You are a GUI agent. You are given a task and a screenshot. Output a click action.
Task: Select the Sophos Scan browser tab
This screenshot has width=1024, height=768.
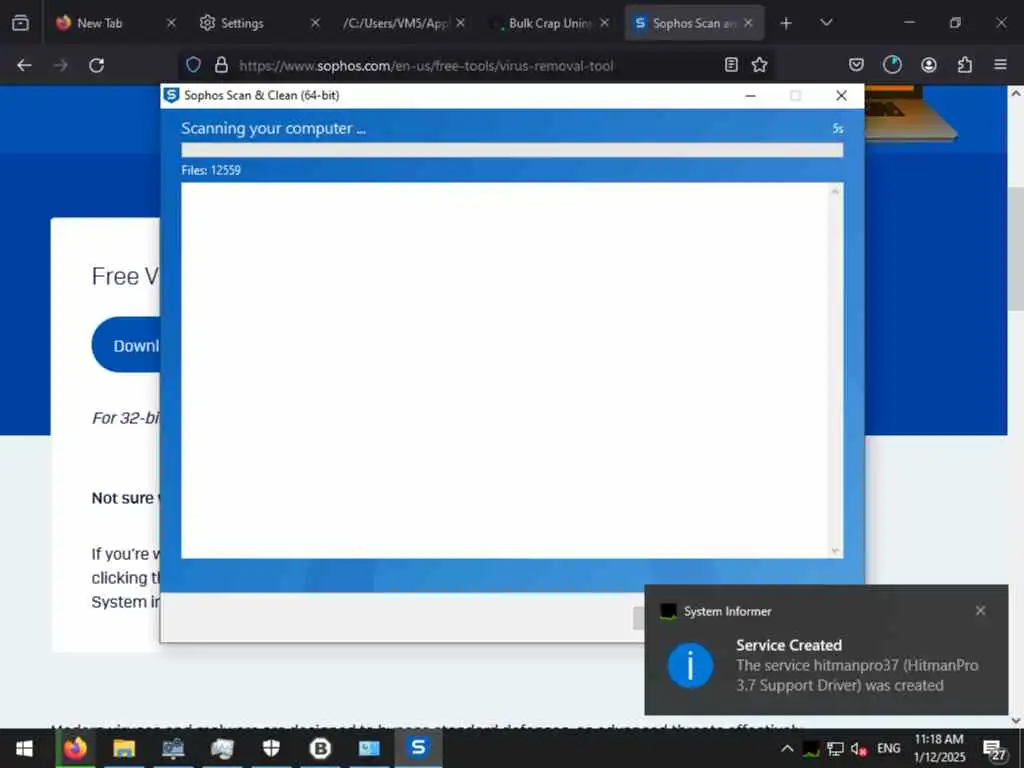694,23
